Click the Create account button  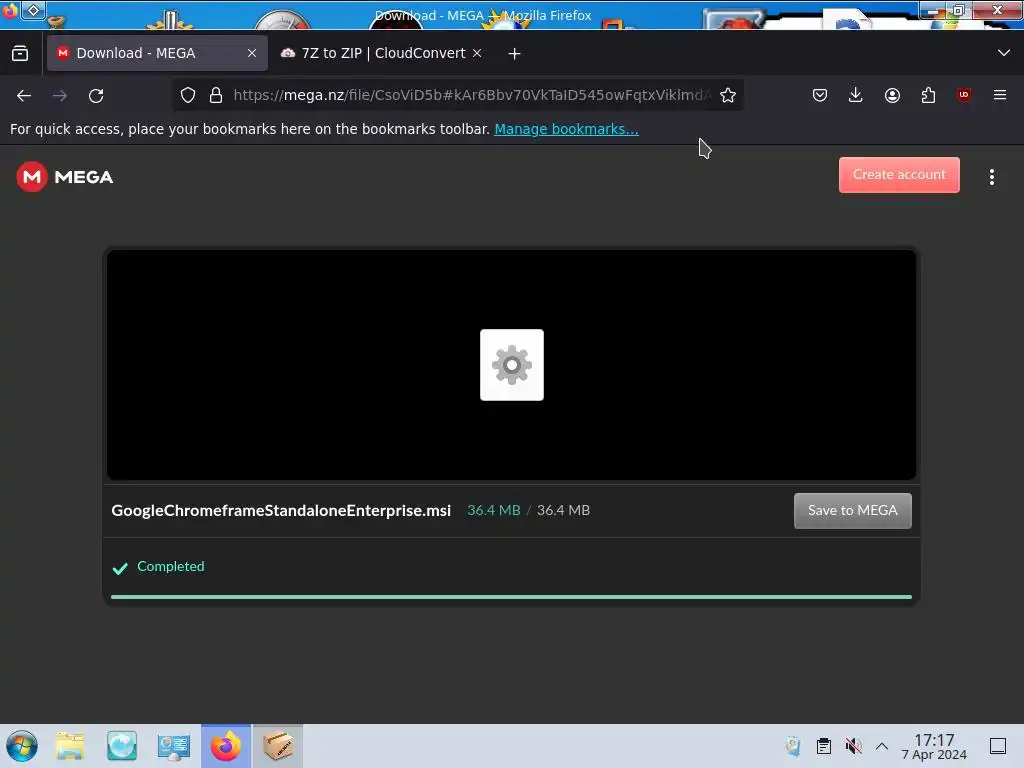(x=899, y=175)
